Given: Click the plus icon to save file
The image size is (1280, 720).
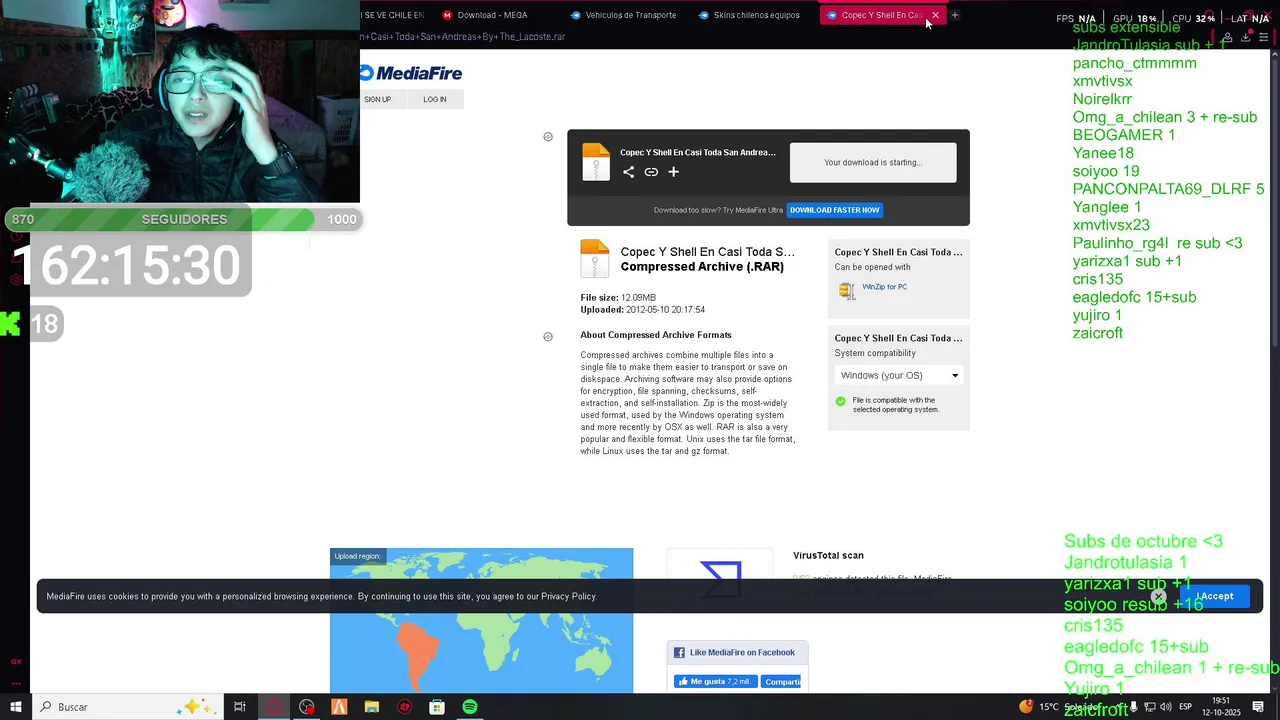Looking at the screenshot, I should point(673,172).
